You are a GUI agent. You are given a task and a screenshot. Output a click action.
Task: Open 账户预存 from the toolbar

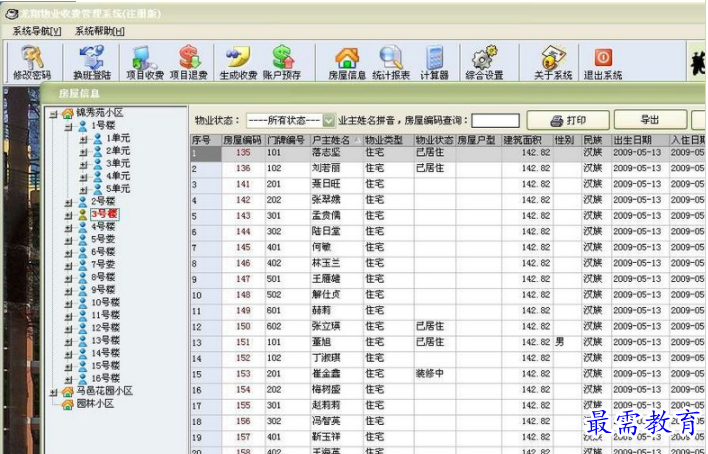(x=282, y=62)
